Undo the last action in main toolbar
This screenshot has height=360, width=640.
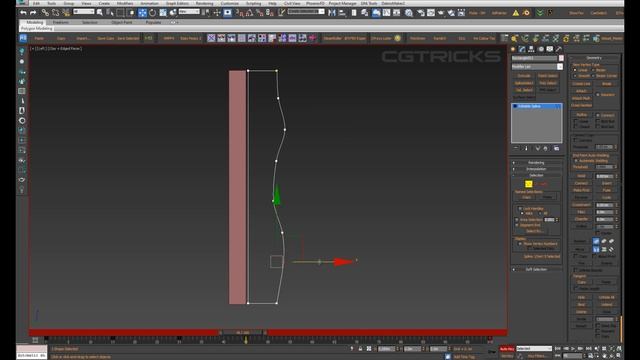click(x=23, y=13)
